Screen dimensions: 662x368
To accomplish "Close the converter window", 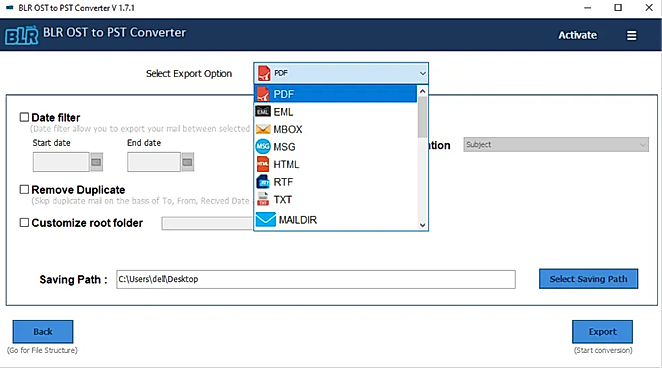I will click(x=649, y=8).
